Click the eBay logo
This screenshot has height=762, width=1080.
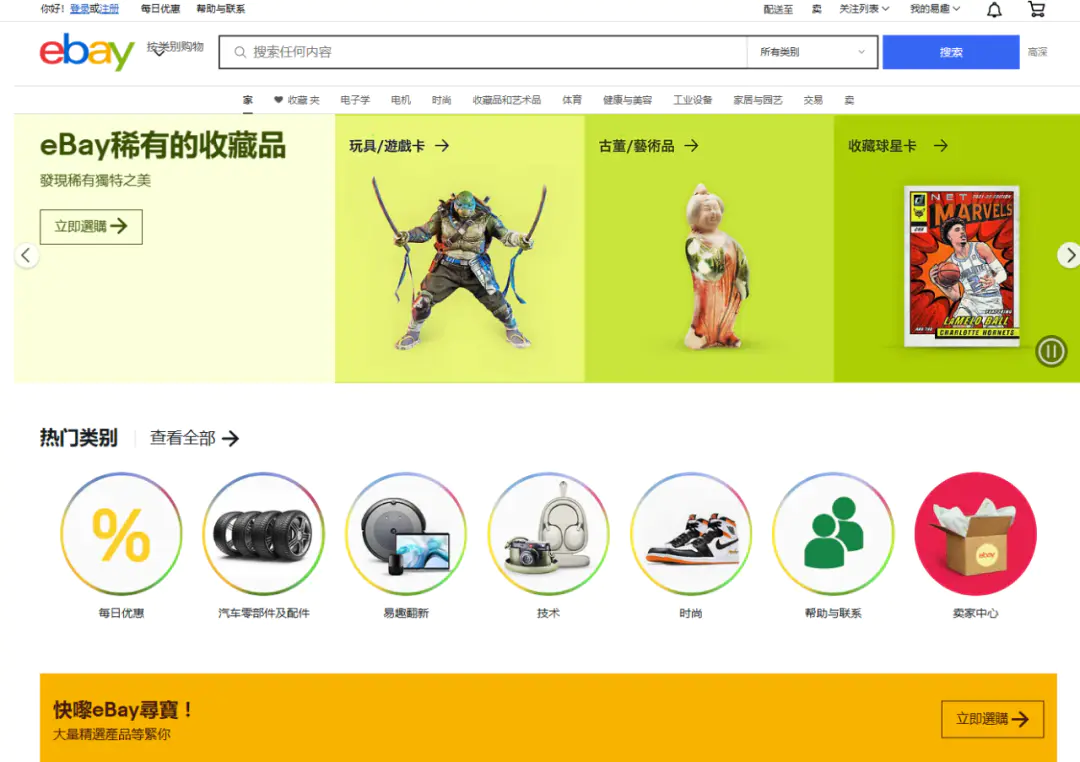[x=87, y=52]
